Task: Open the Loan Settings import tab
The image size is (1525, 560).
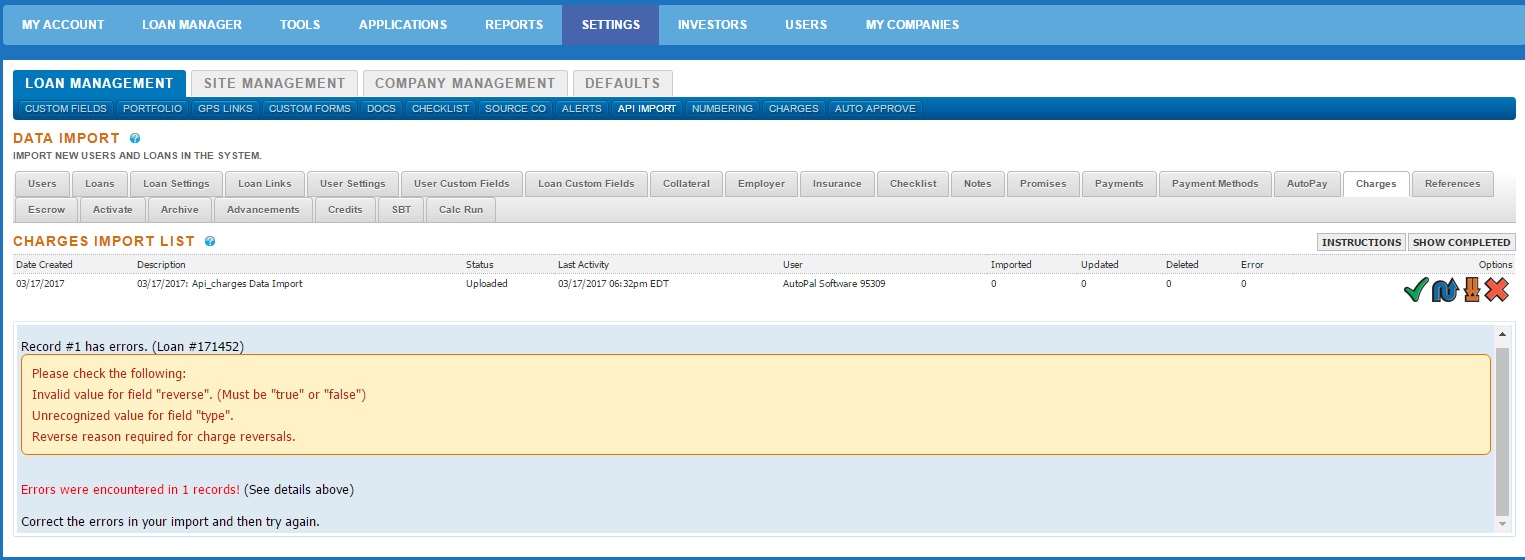Action: [176, 184]
